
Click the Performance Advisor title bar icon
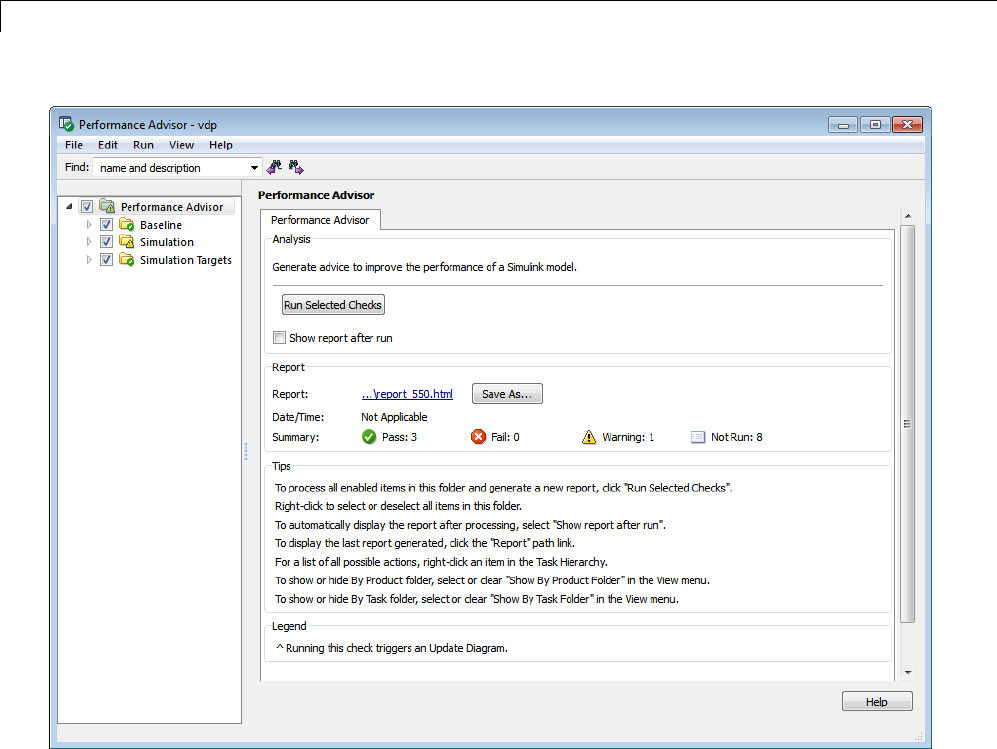[66, 123]
